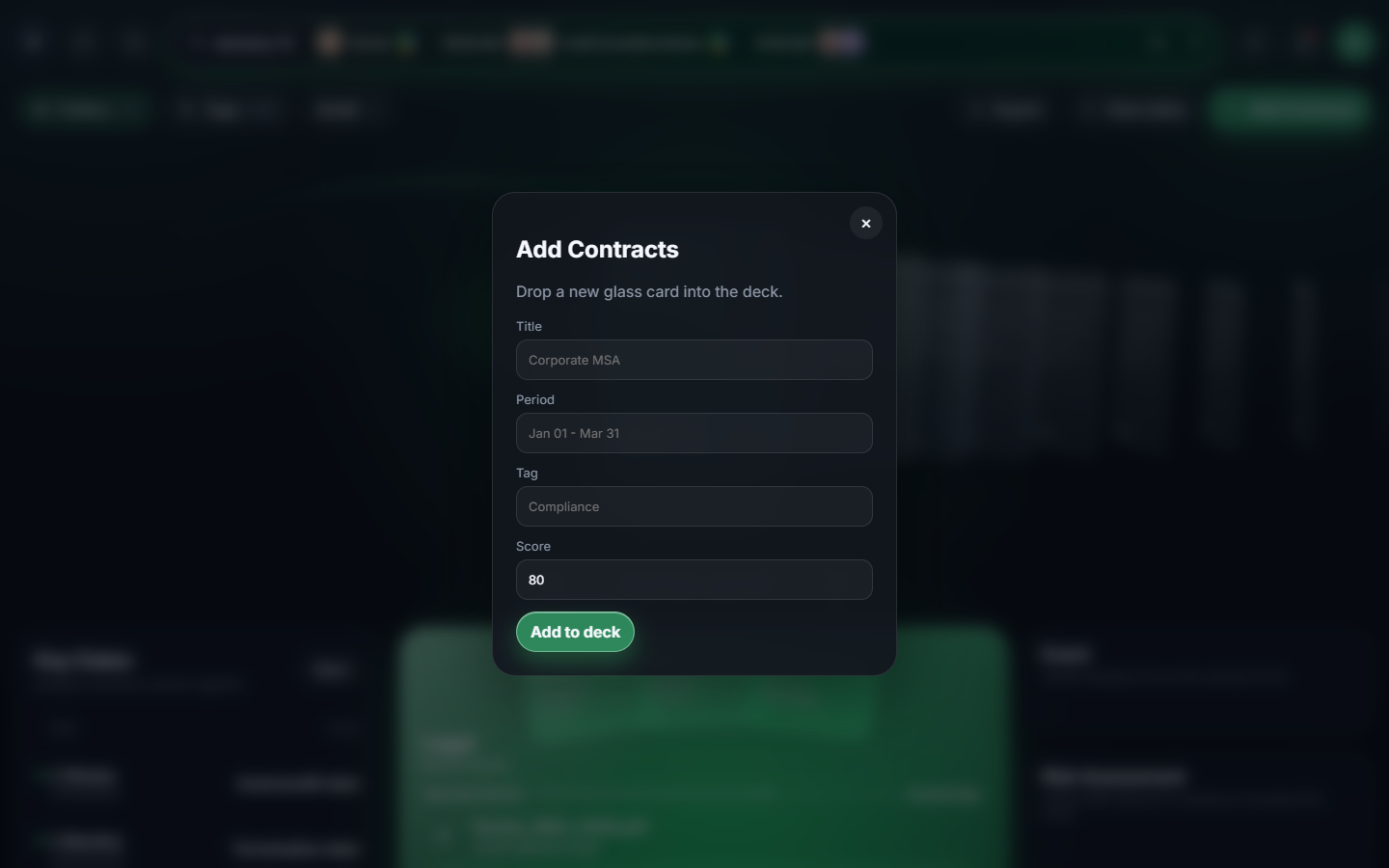Select the Tag field showing Compliance placeholder
This screenshot has width=1389, height=868.
(x=694, y=506)
